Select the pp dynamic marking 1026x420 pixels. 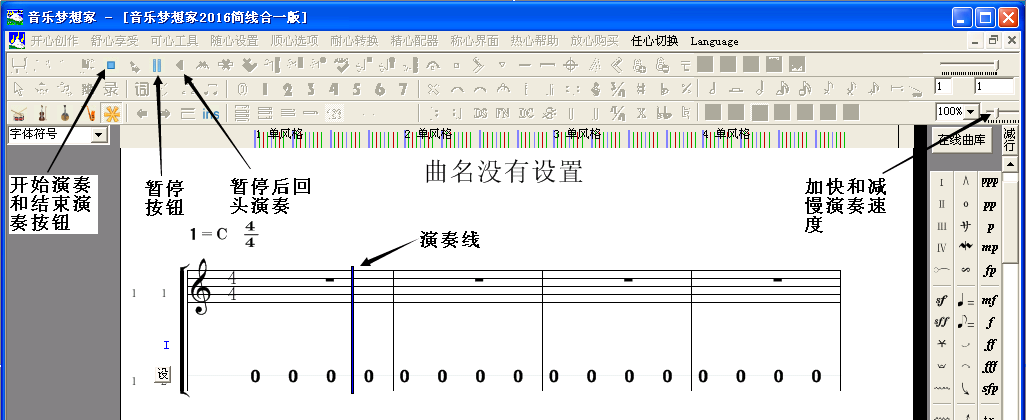pyautogui.click(x=989, y=205)
